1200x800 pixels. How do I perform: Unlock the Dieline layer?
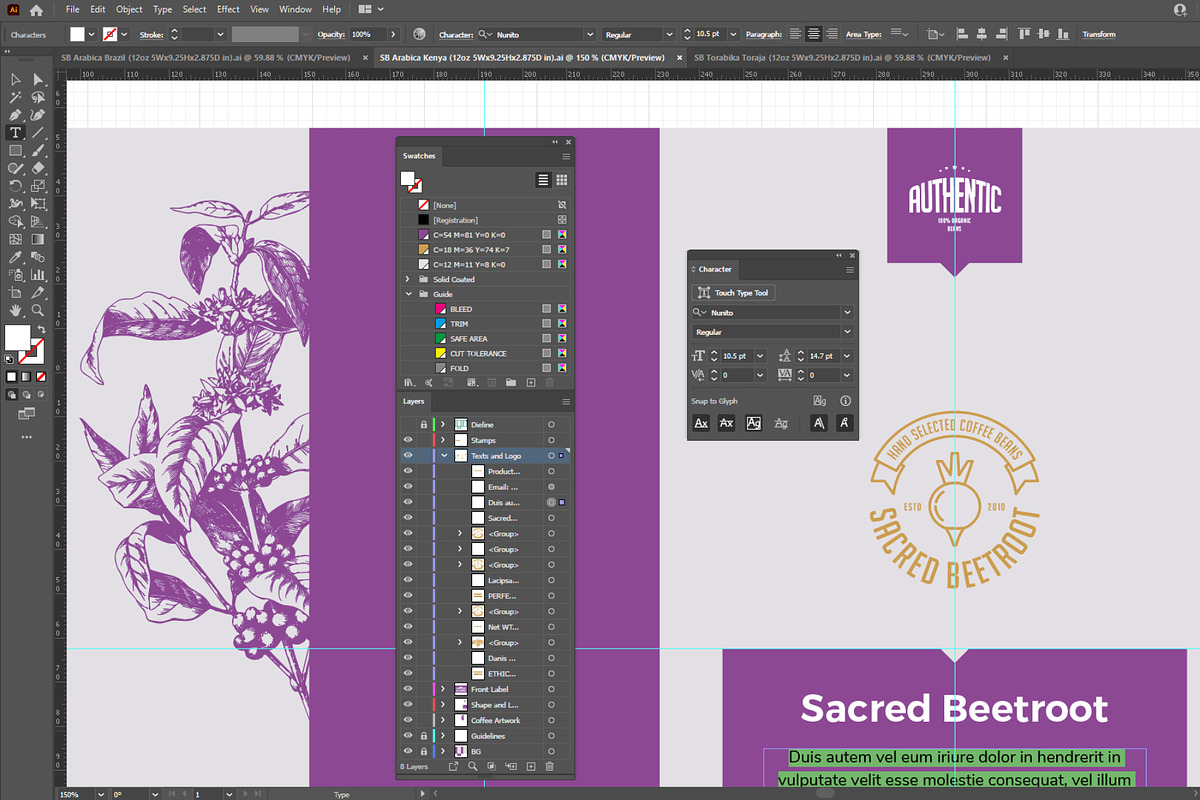coord(424,425)
